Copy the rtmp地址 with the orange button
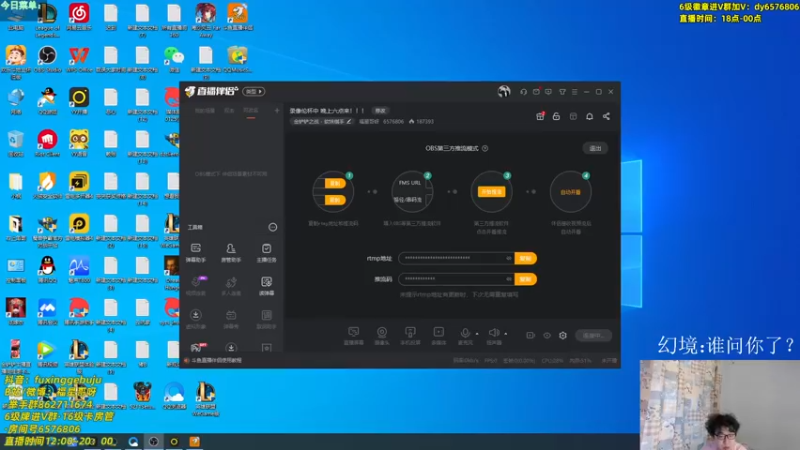Image resolution: width=800 pixels, height=450 pixels. coord(526,258)
